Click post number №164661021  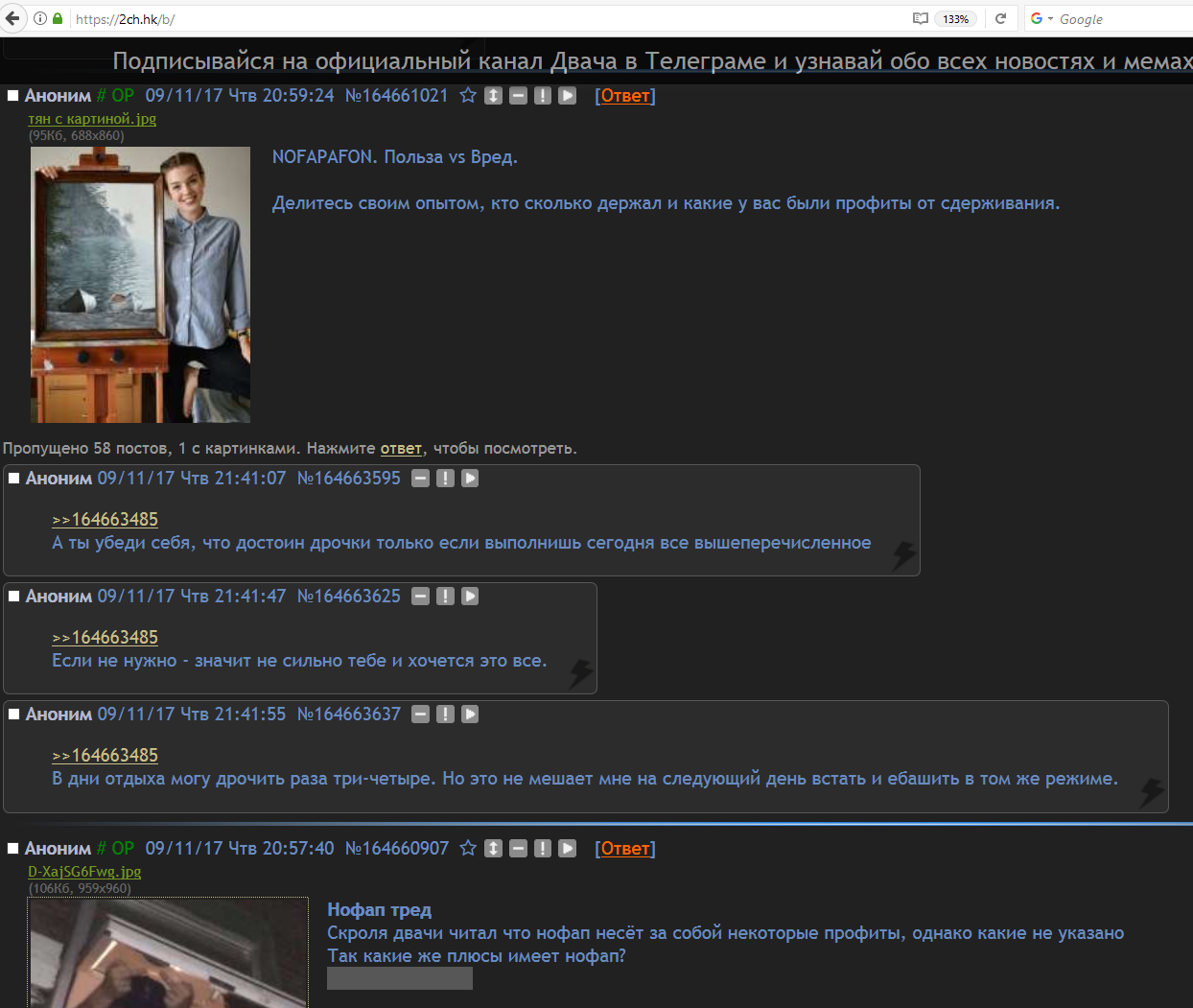pos(396,95)
